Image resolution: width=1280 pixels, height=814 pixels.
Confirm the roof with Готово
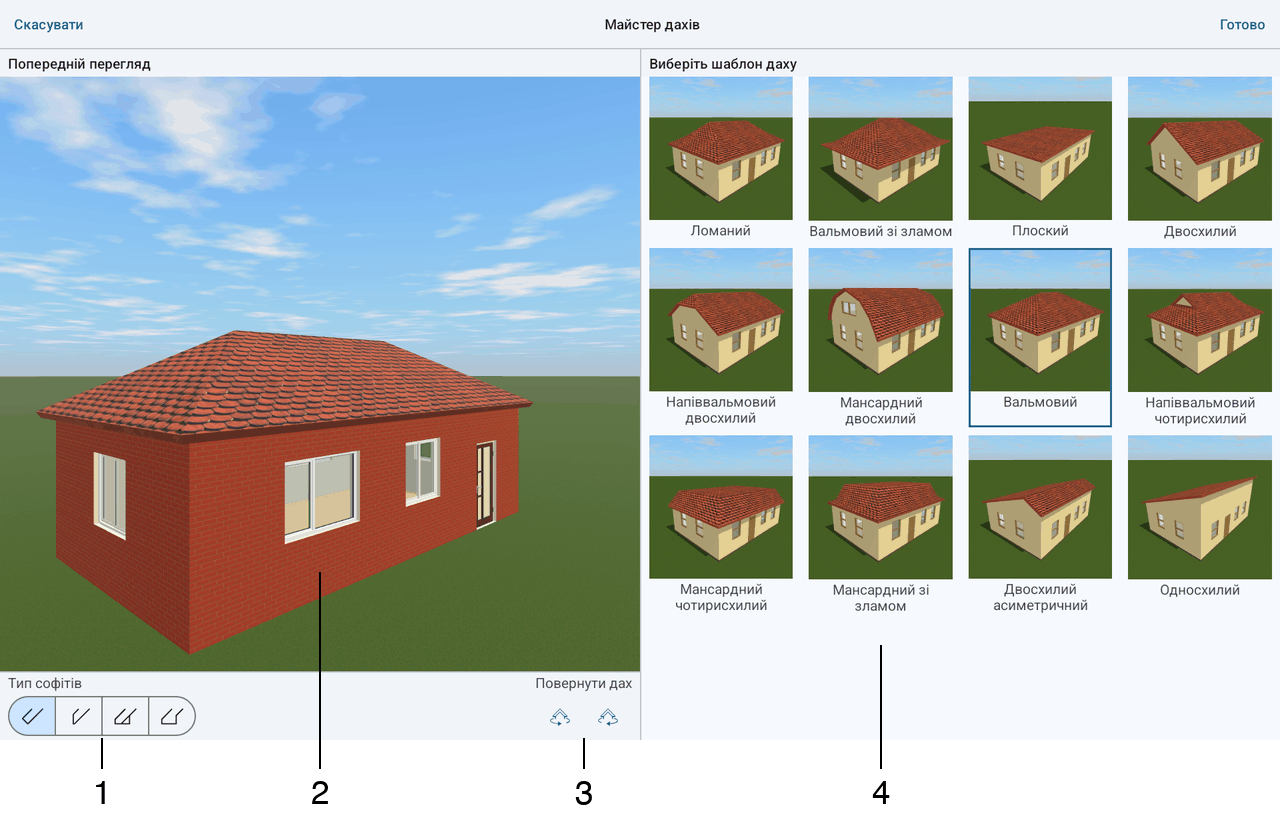(x=1242, y=24)
